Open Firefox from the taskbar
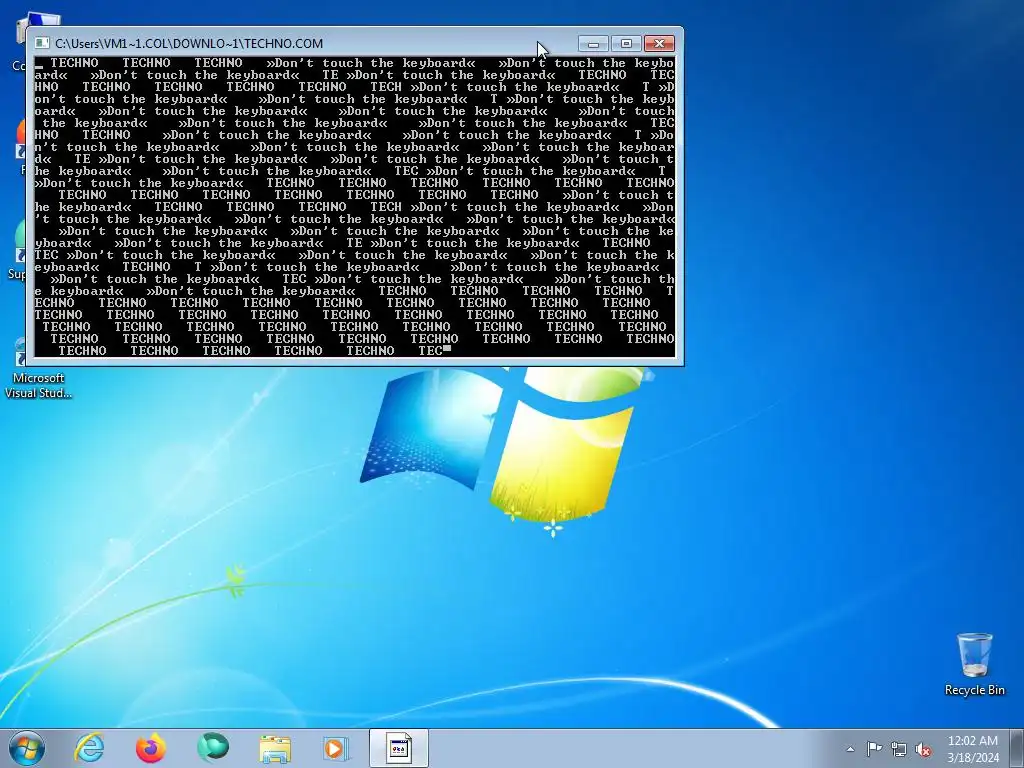 coord(151,748)
